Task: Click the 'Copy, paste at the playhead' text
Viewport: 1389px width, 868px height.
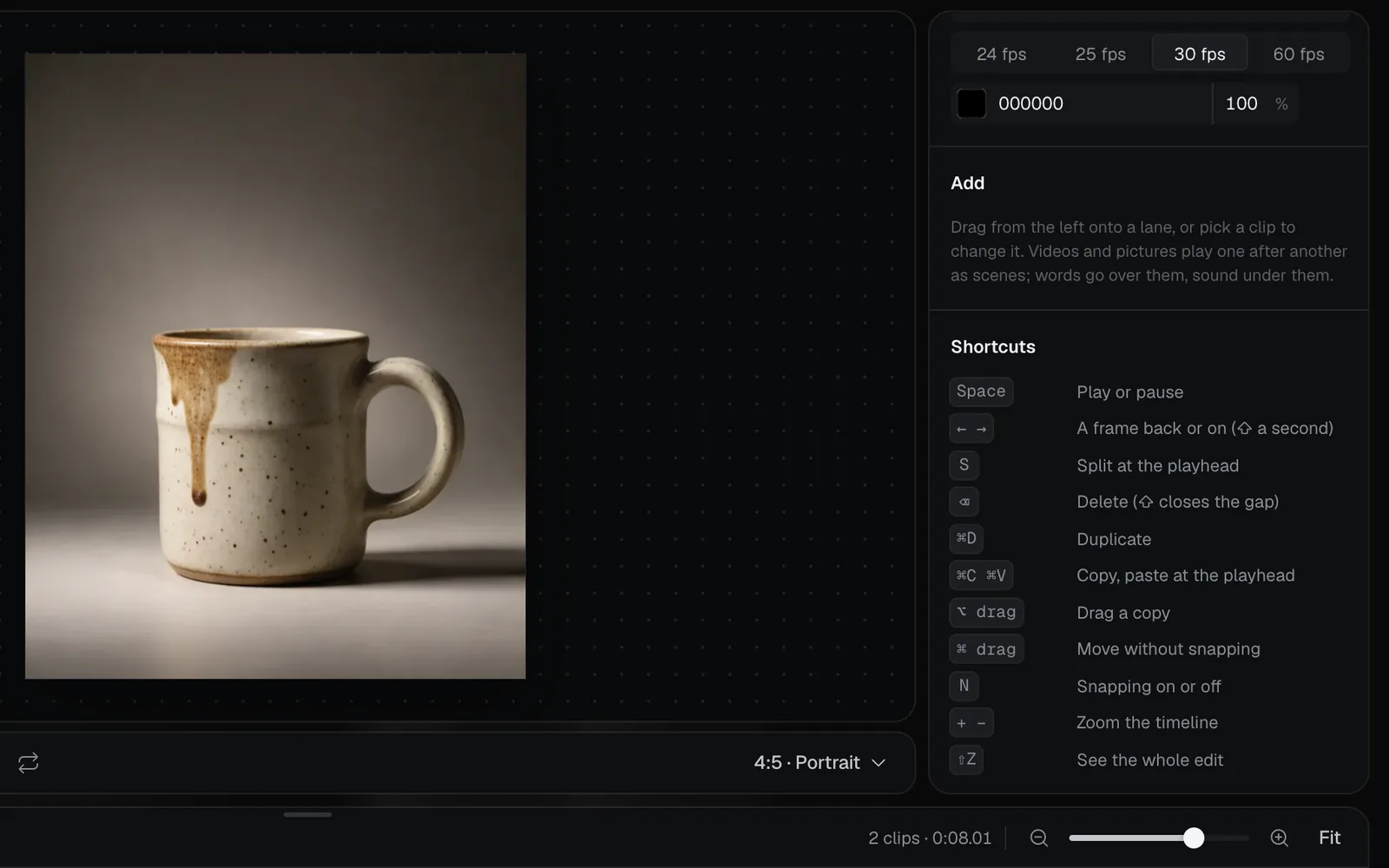Action: tap(1185, 575)
